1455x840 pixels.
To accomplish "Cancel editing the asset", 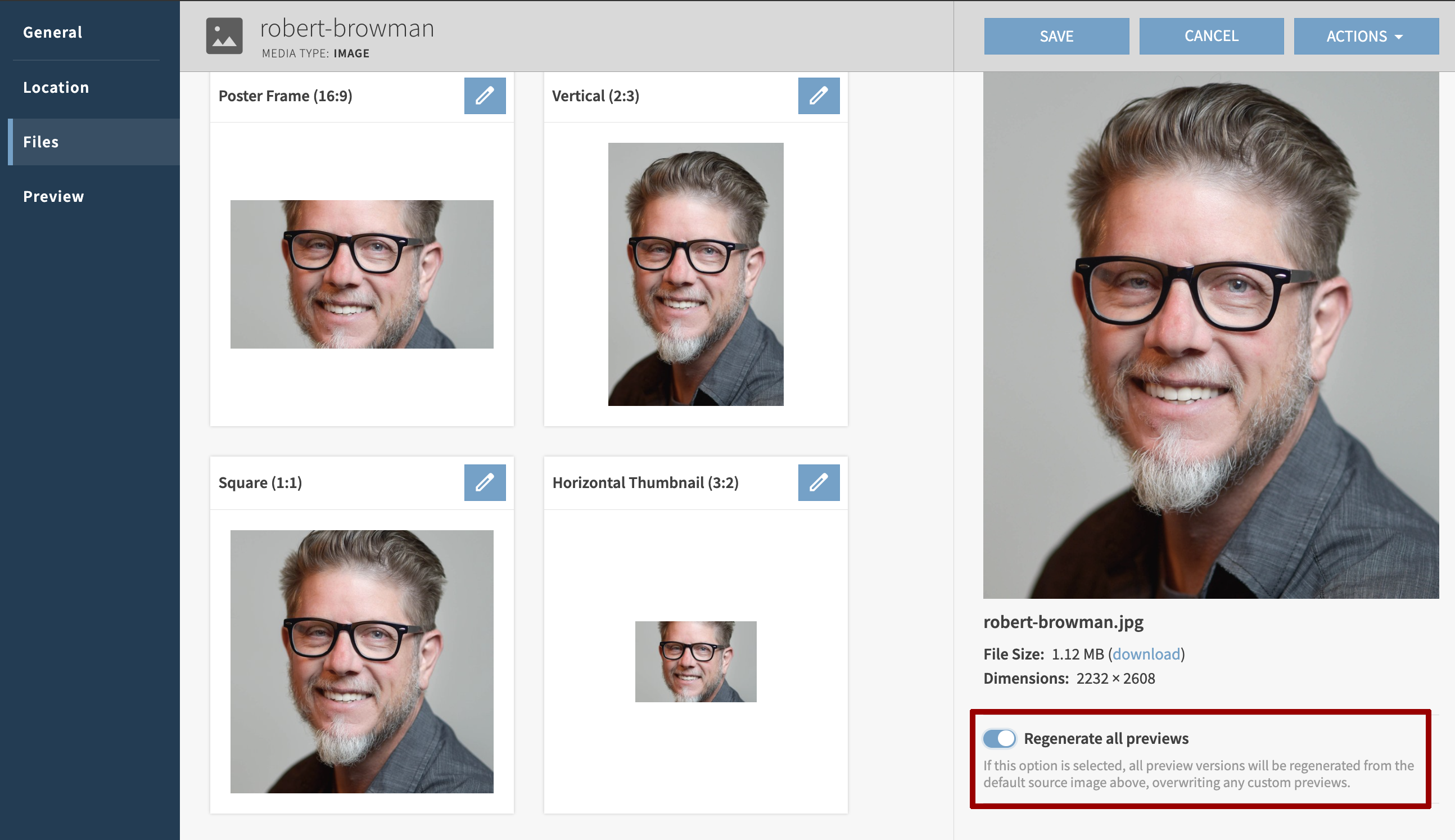I will (x=1211, y=36).
